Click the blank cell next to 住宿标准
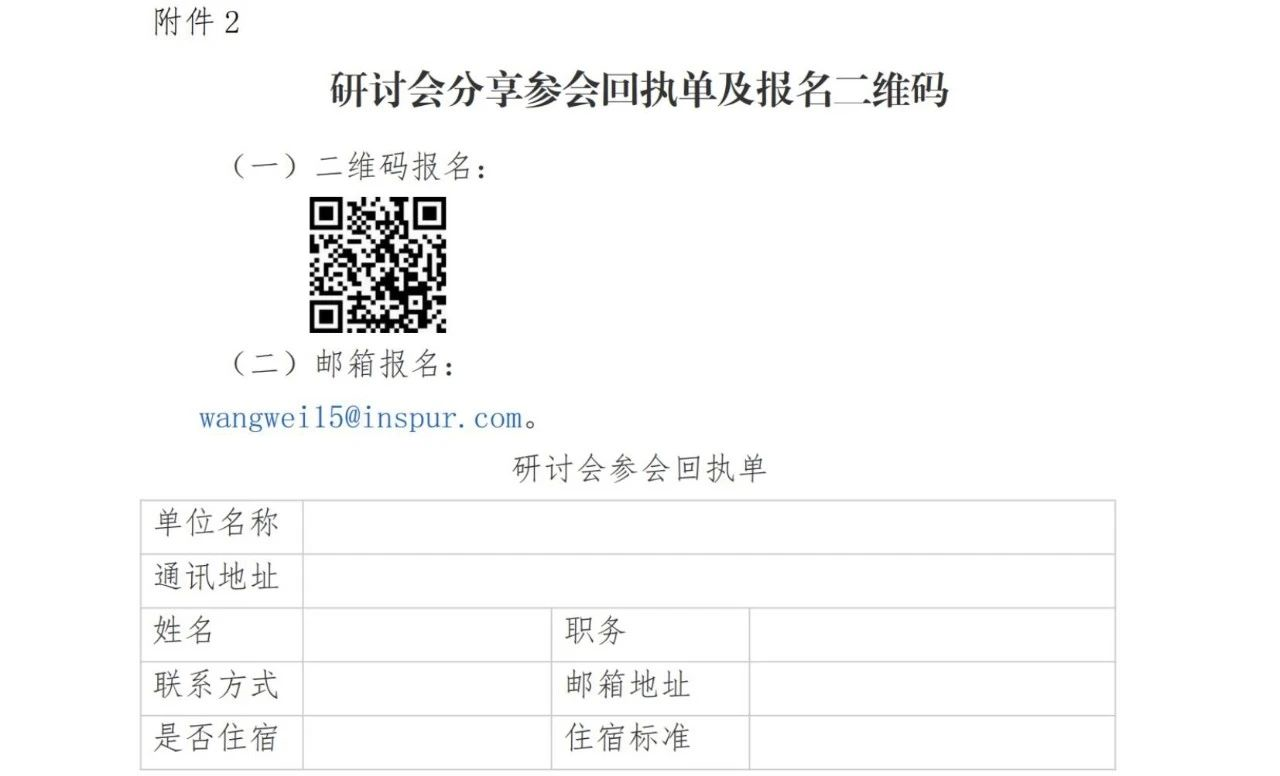This screenshot has height=776, width=1280. tap(932, 742)
